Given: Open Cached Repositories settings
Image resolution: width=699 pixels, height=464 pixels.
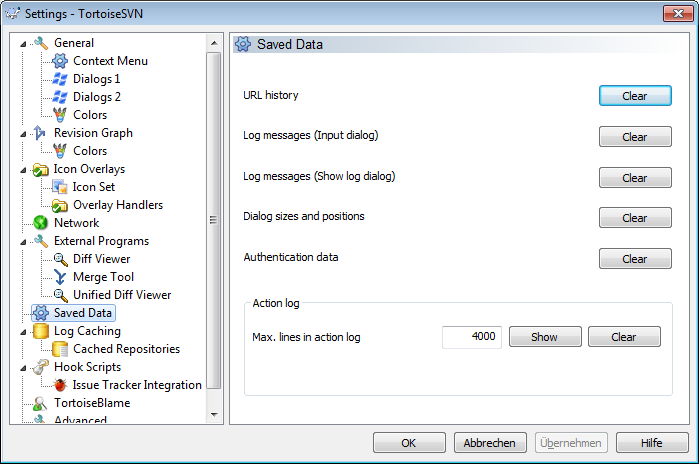Looking at the screenshot, I should pyautogui.click(x=126, y=349).
